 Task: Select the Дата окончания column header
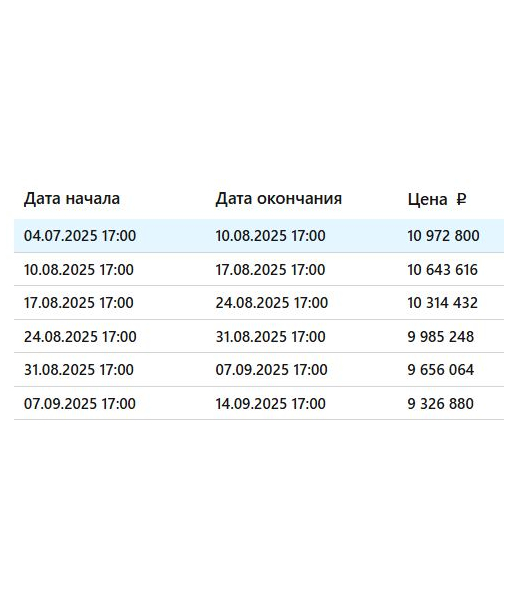pyautogui.click(x=279, y=199)
